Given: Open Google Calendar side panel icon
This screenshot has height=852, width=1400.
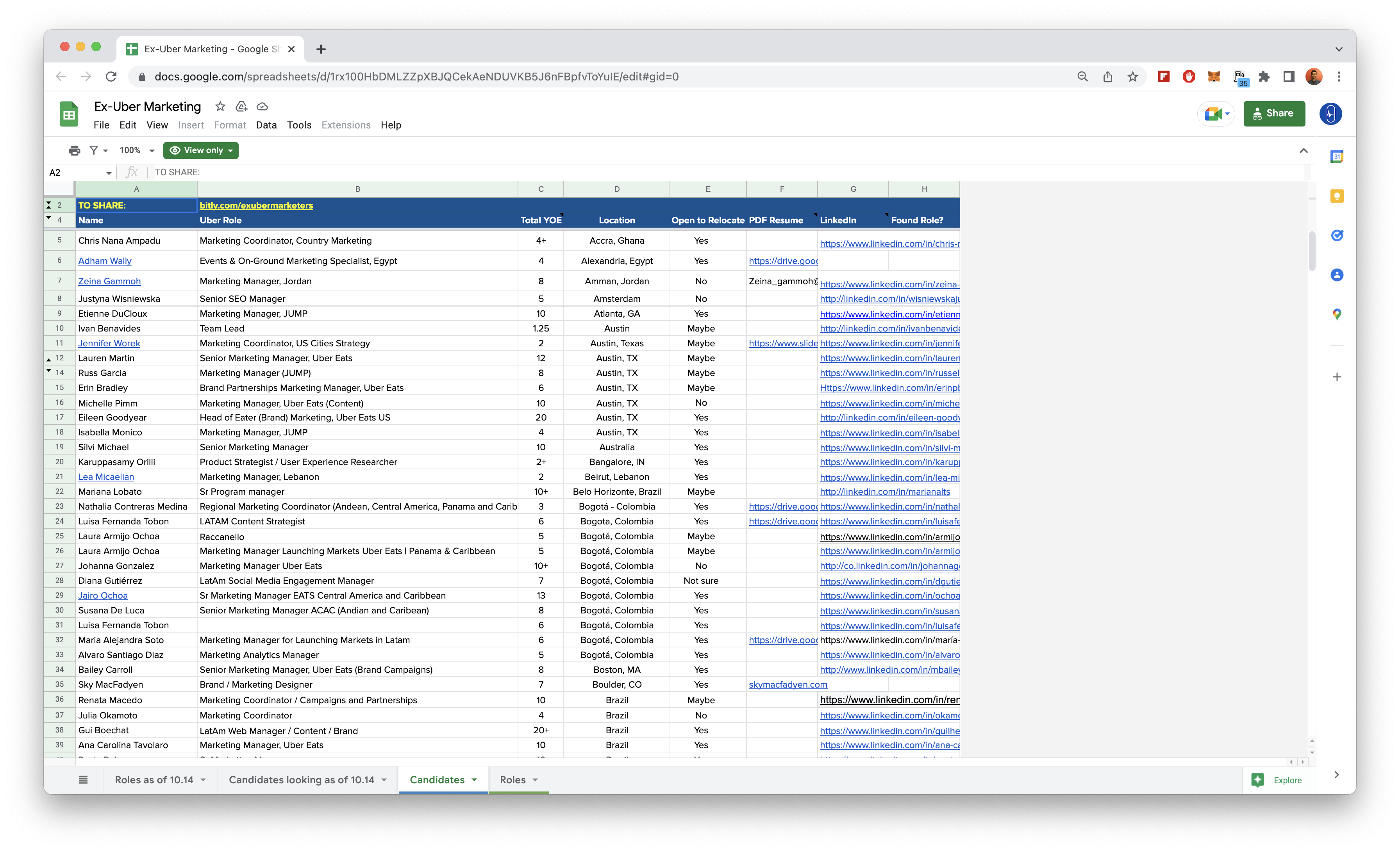Looking at the screenshot, I should coord(1336,157).
